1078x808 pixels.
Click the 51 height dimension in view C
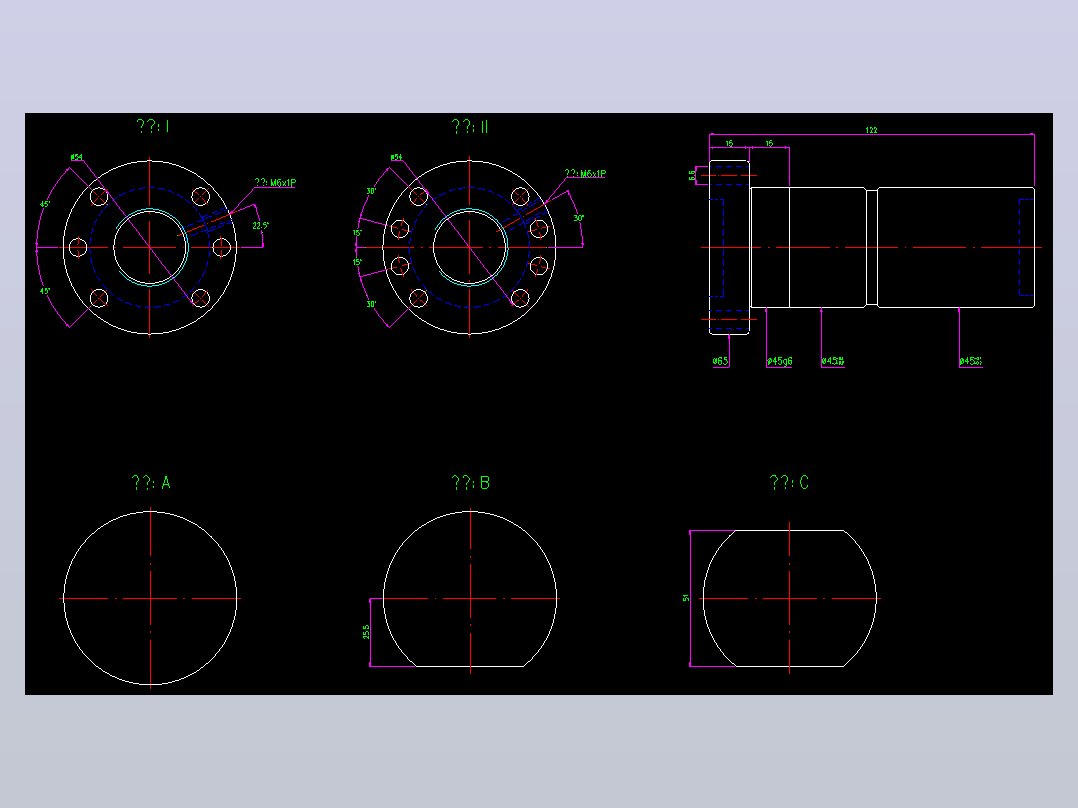click(x=685, y=598)
